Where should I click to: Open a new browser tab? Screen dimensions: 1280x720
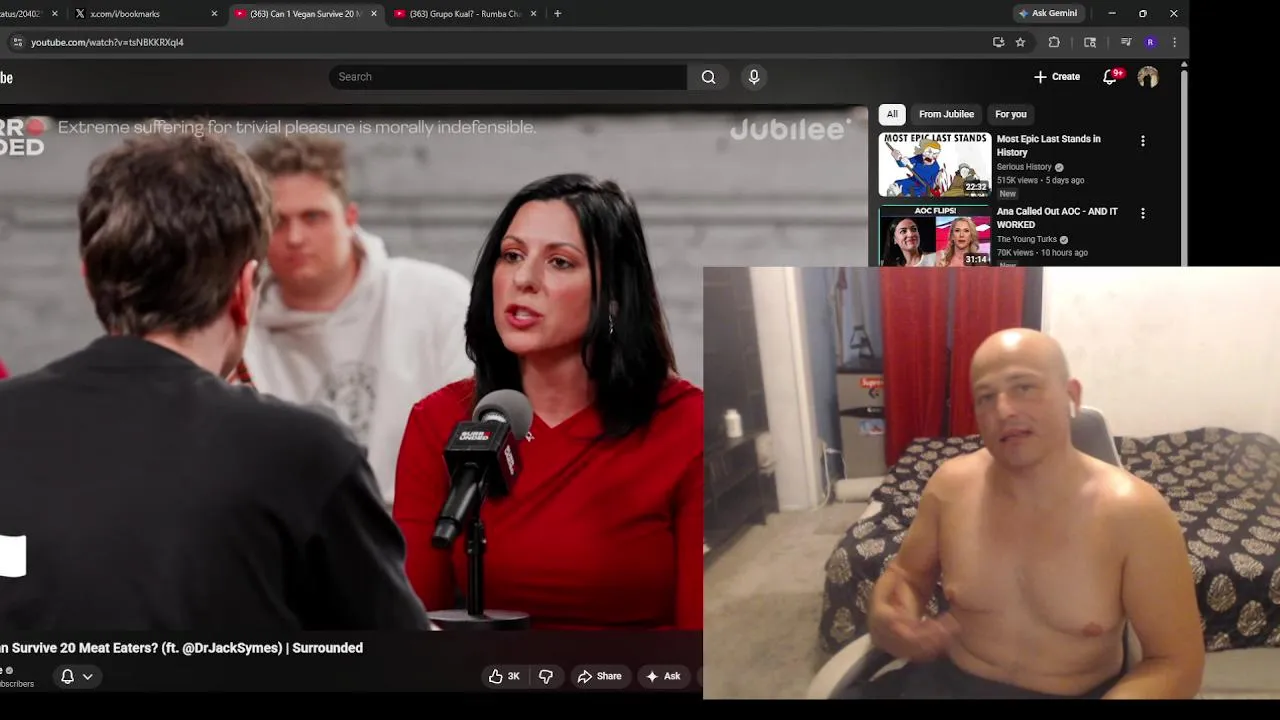(557, 14)
